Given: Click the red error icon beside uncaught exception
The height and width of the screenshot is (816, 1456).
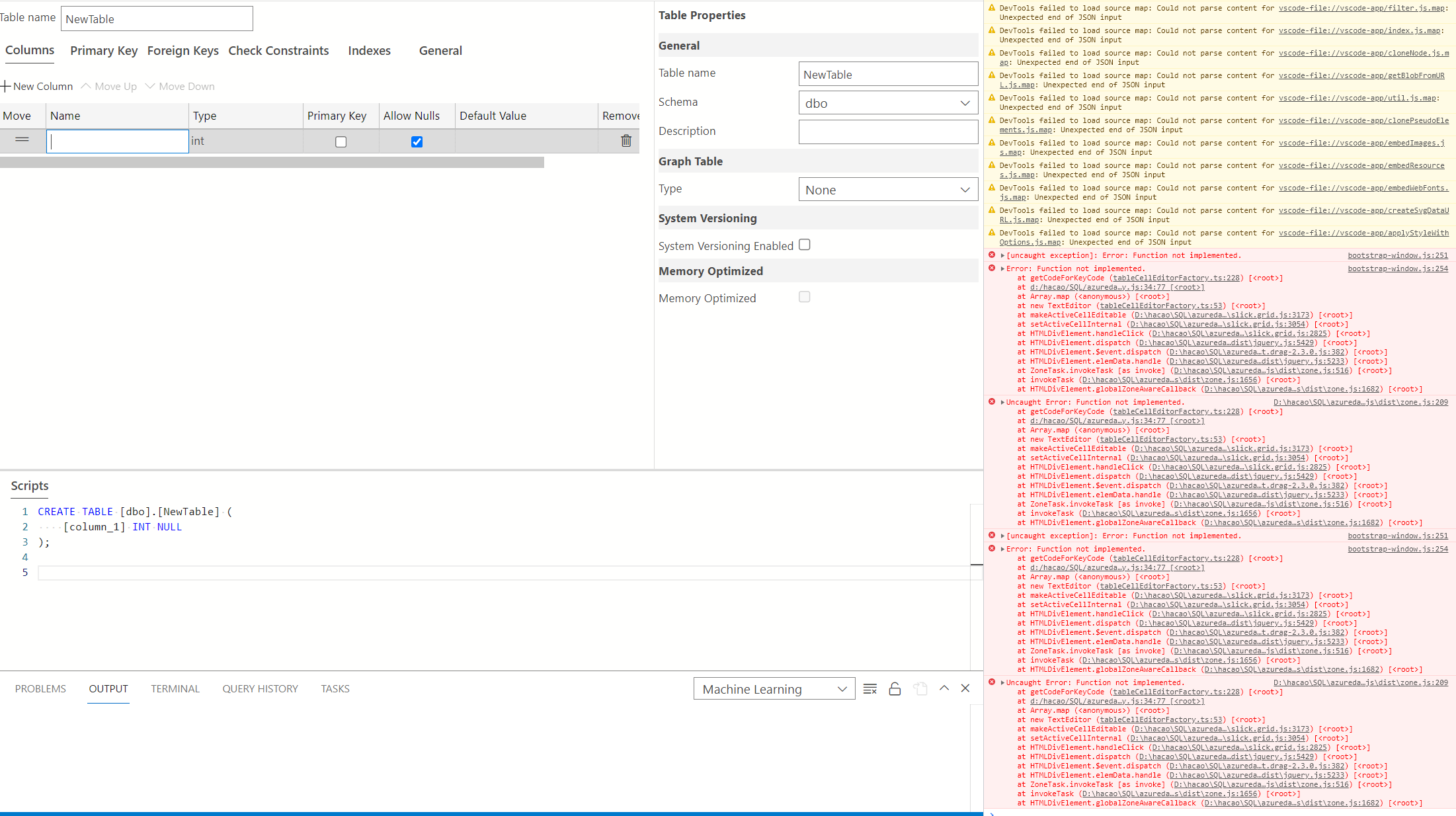Looking at the screenshot, I should [992, 255].
